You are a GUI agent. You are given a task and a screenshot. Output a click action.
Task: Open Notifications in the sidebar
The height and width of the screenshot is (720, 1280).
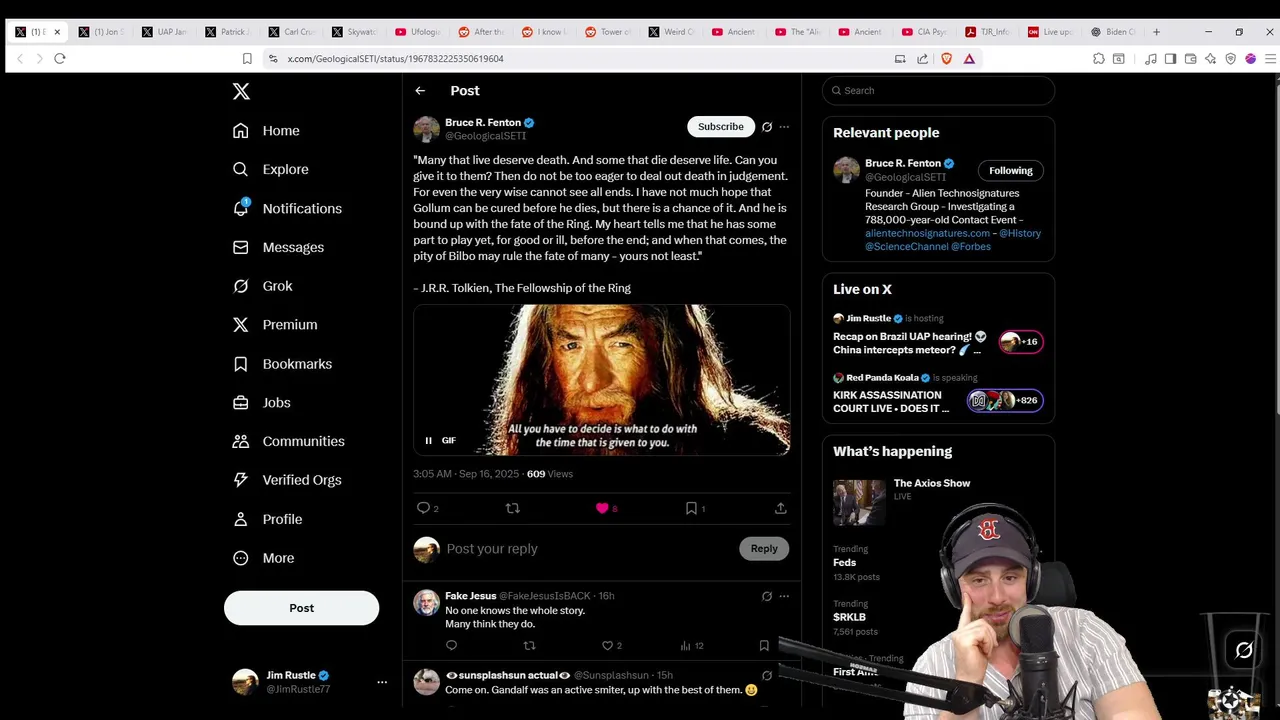pyautogui.click(x=287, y=209)
